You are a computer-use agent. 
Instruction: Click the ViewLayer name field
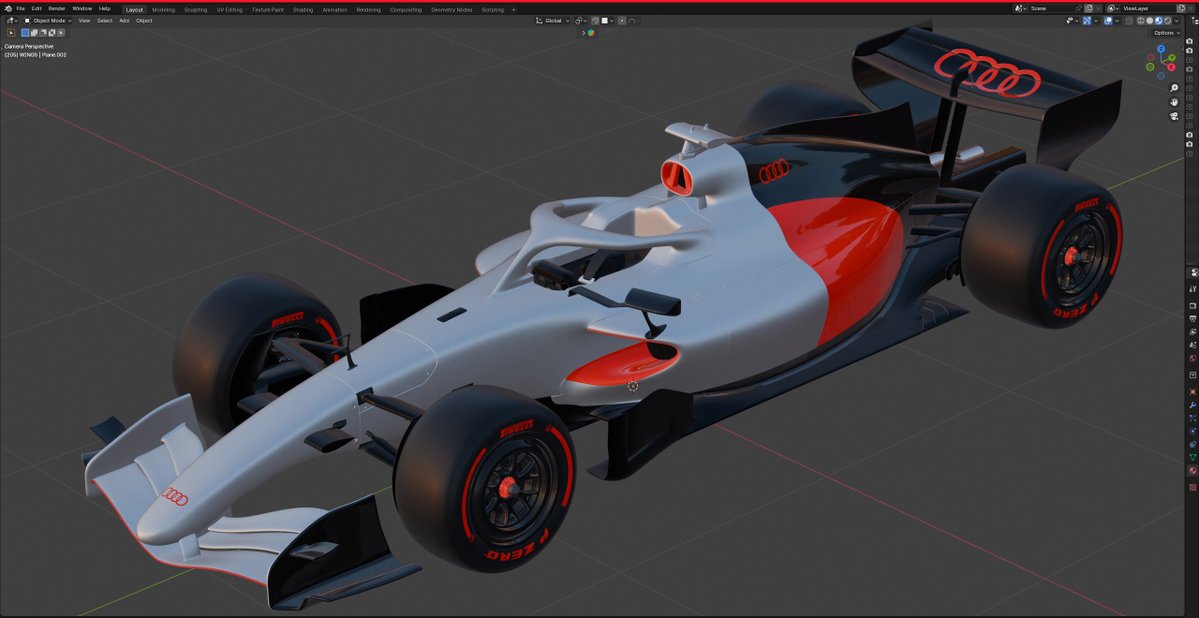tap(1147, 8)
